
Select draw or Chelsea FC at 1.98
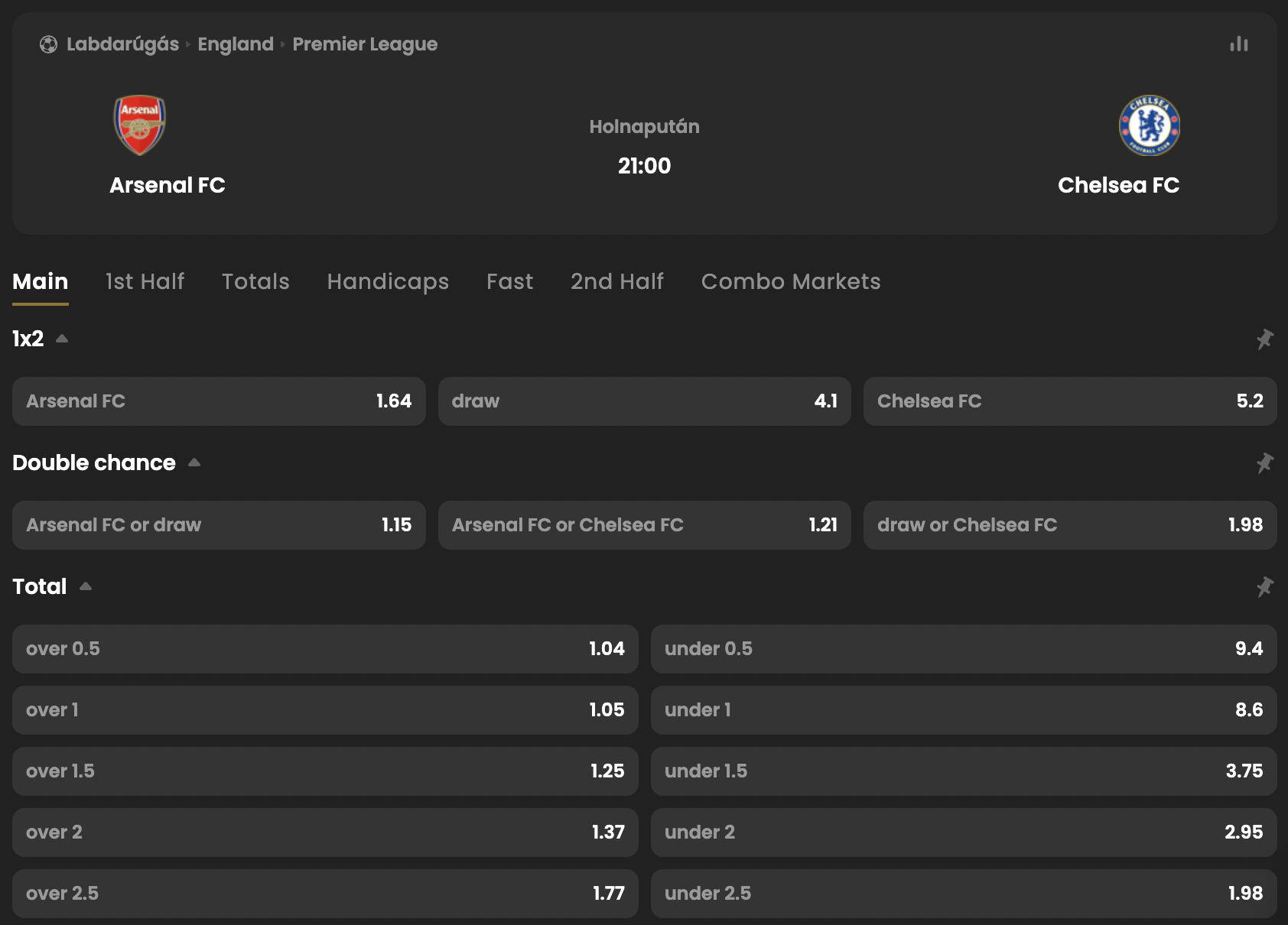1070,525
